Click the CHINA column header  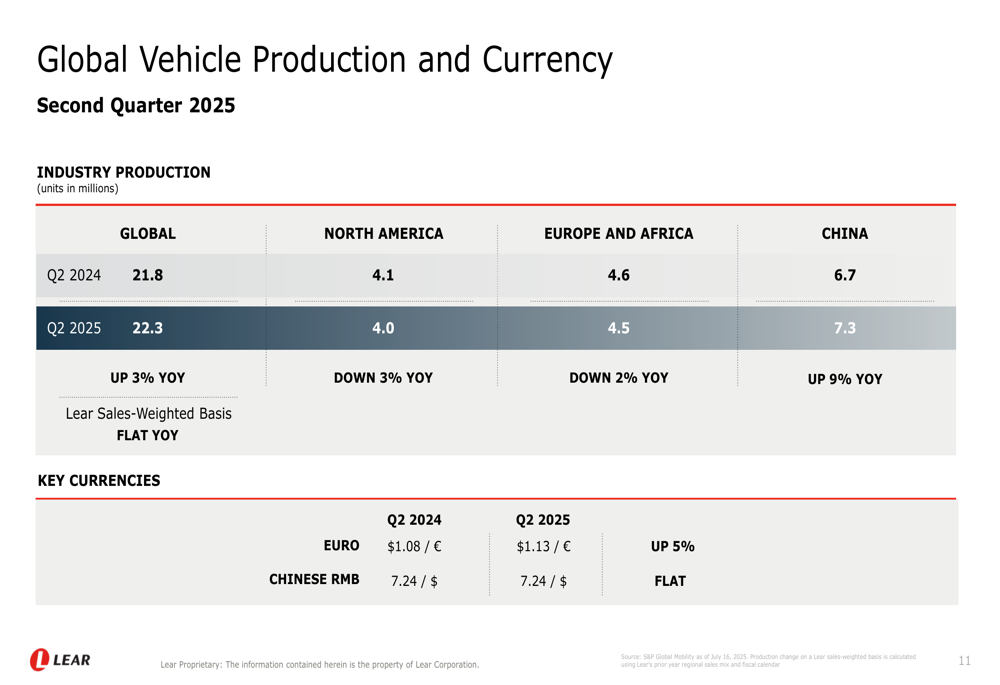pyautogui.click(x=845, y=234)
